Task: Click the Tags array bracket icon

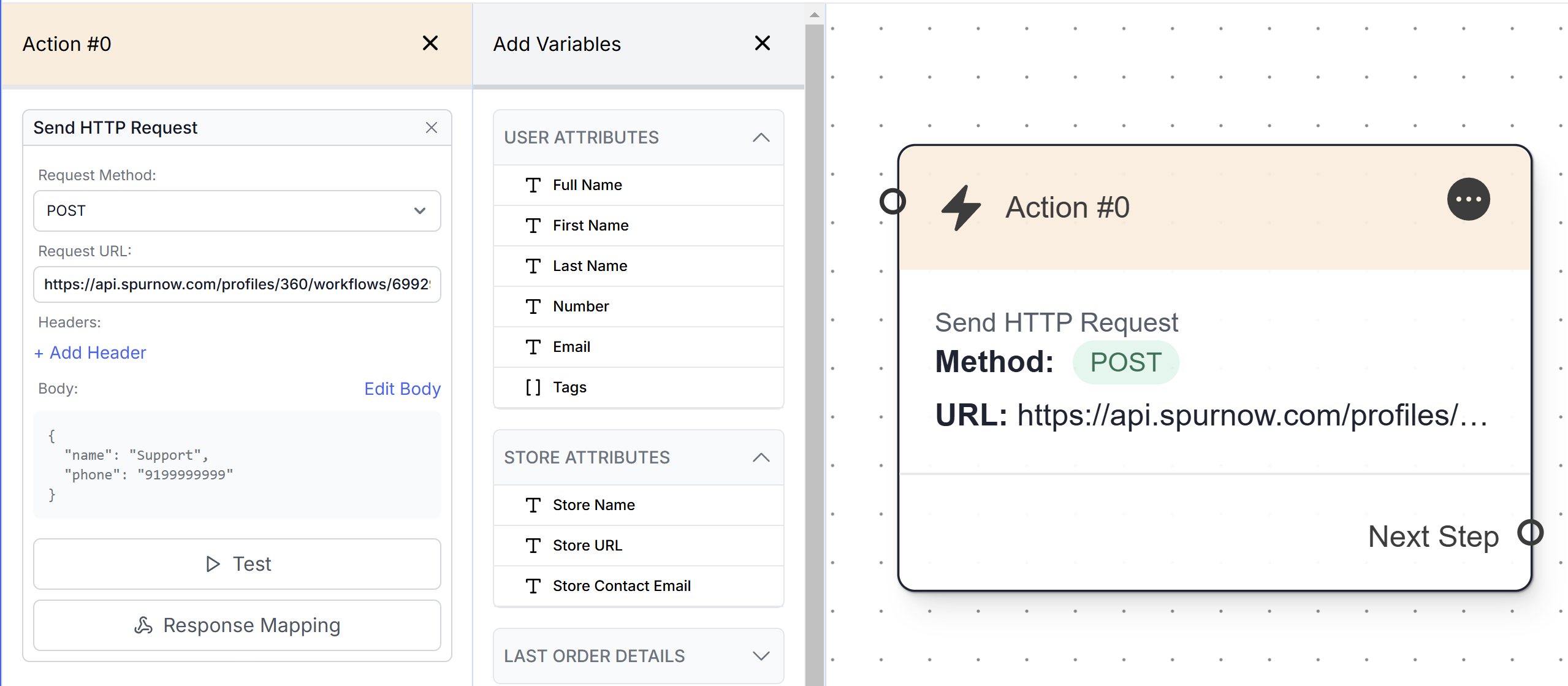Action: pyautogui.click(x=533, y=387)
